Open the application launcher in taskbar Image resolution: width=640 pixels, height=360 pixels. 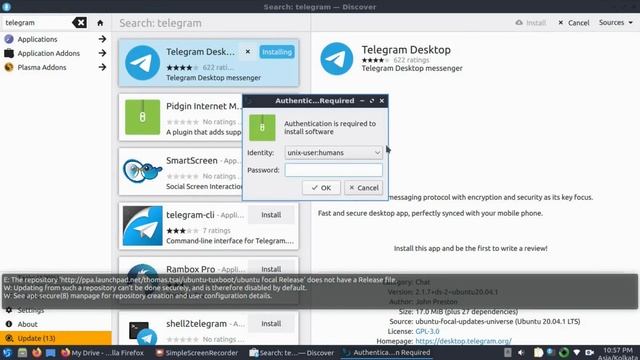[7, 353]
